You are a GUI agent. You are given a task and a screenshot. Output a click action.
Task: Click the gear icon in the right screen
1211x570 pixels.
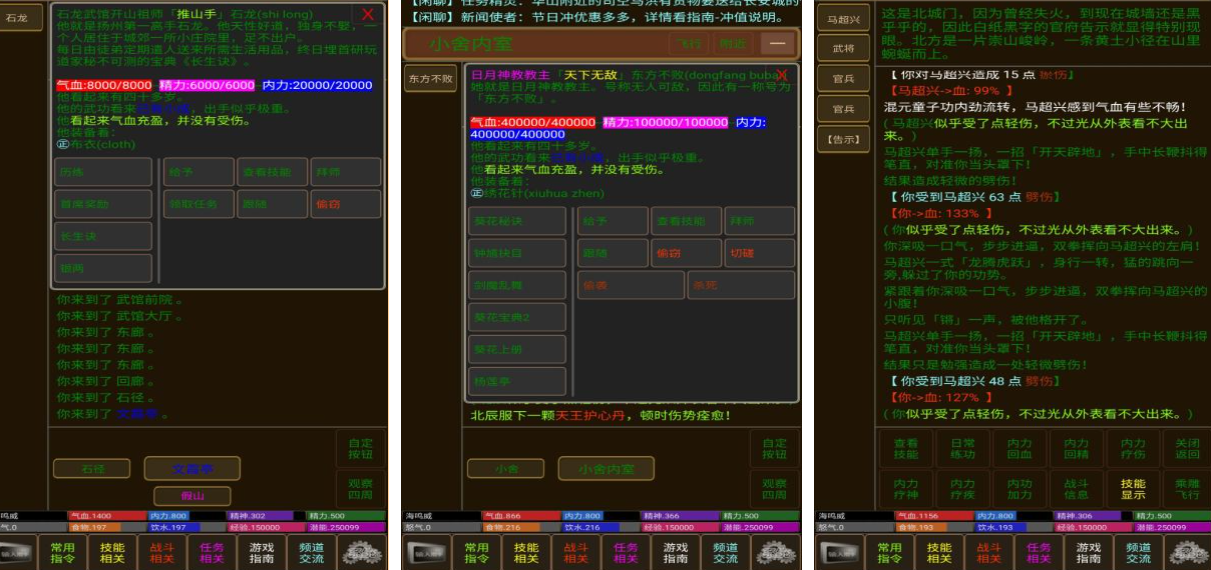pos(1185,552)
